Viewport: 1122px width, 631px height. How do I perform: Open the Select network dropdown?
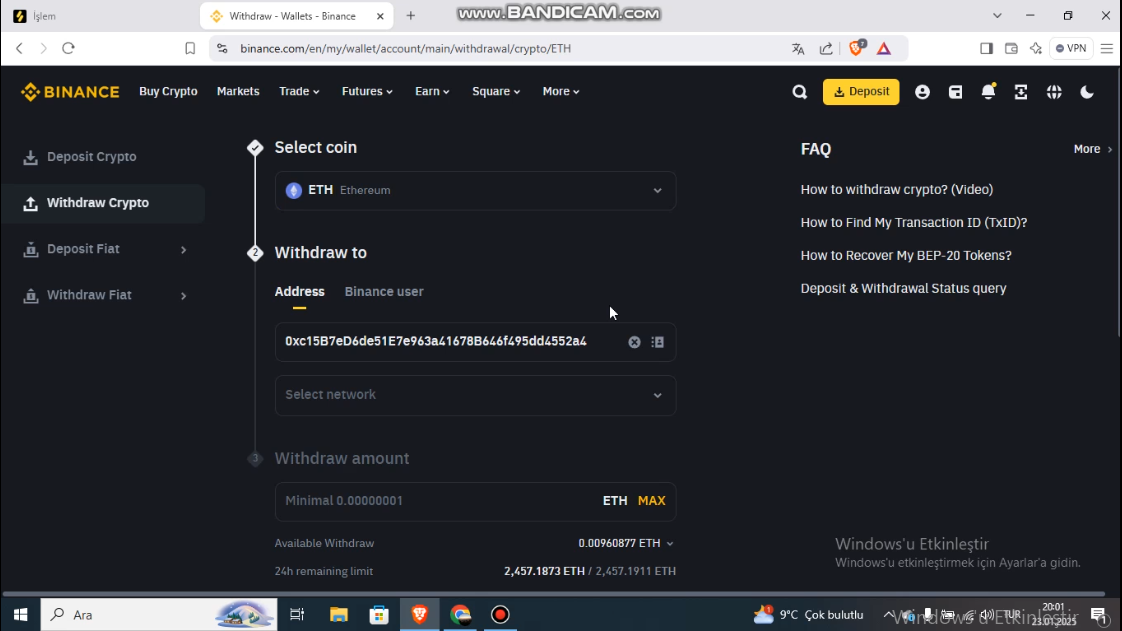click(475, 395)
